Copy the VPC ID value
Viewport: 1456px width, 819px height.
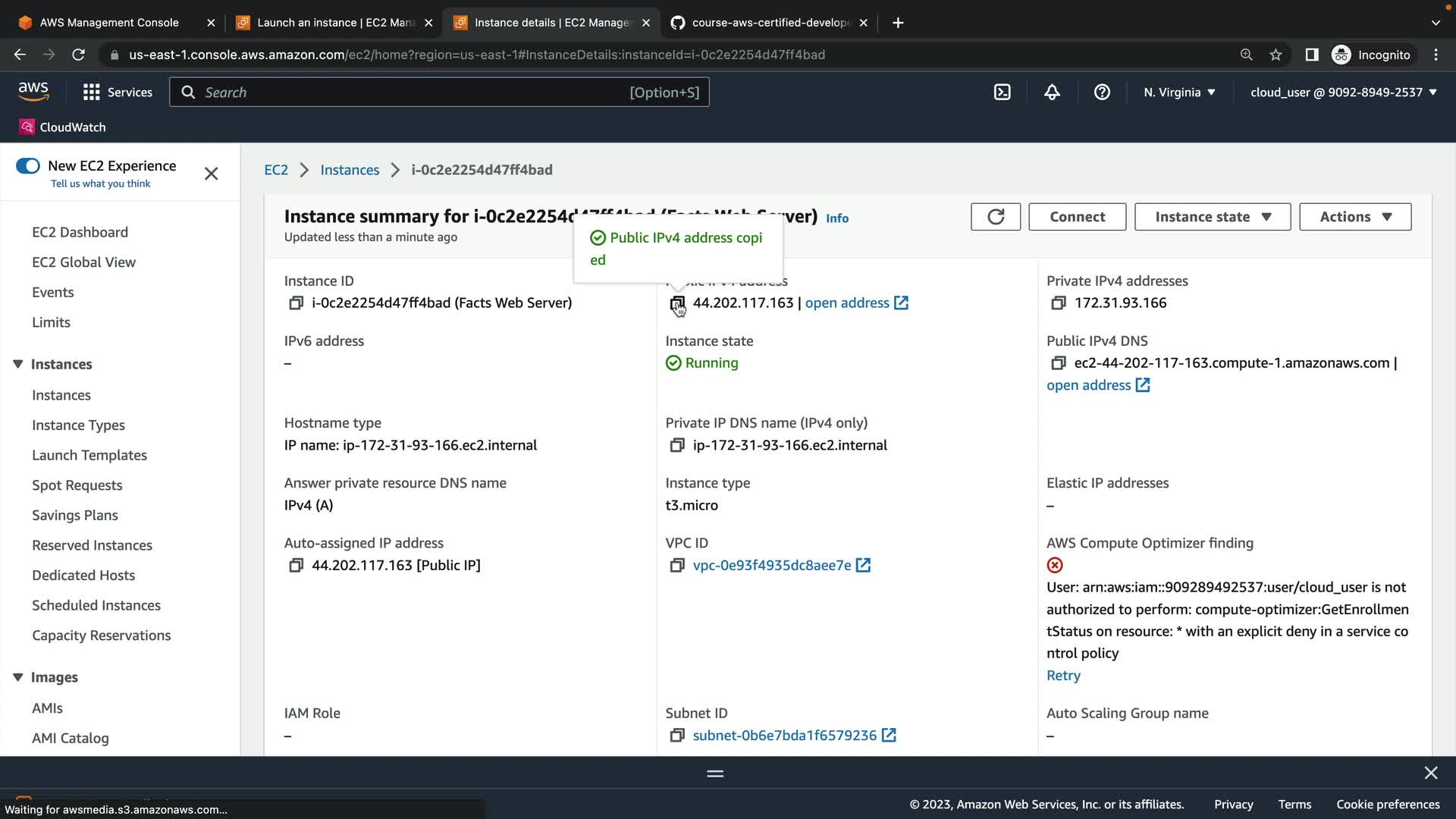(676, 566)
